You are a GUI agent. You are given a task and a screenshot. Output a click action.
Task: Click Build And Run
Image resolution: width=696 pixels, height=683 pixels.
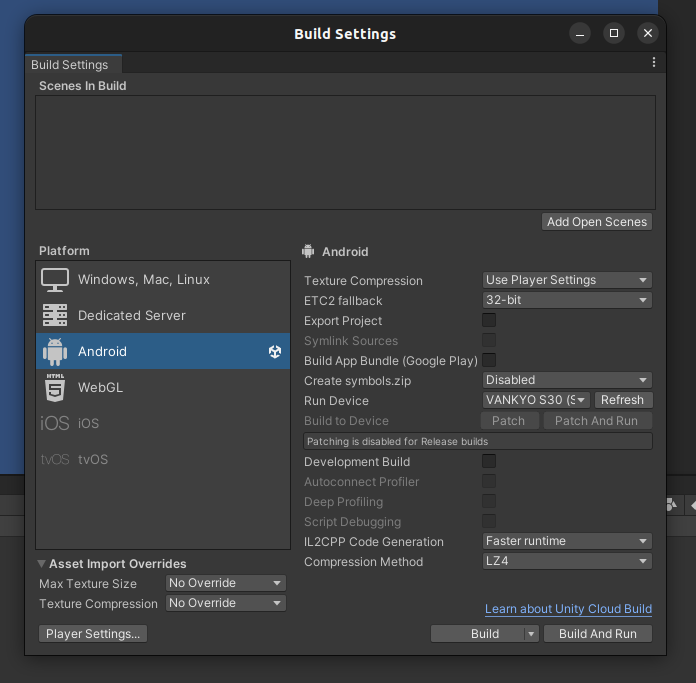click(x=597, y=634)
